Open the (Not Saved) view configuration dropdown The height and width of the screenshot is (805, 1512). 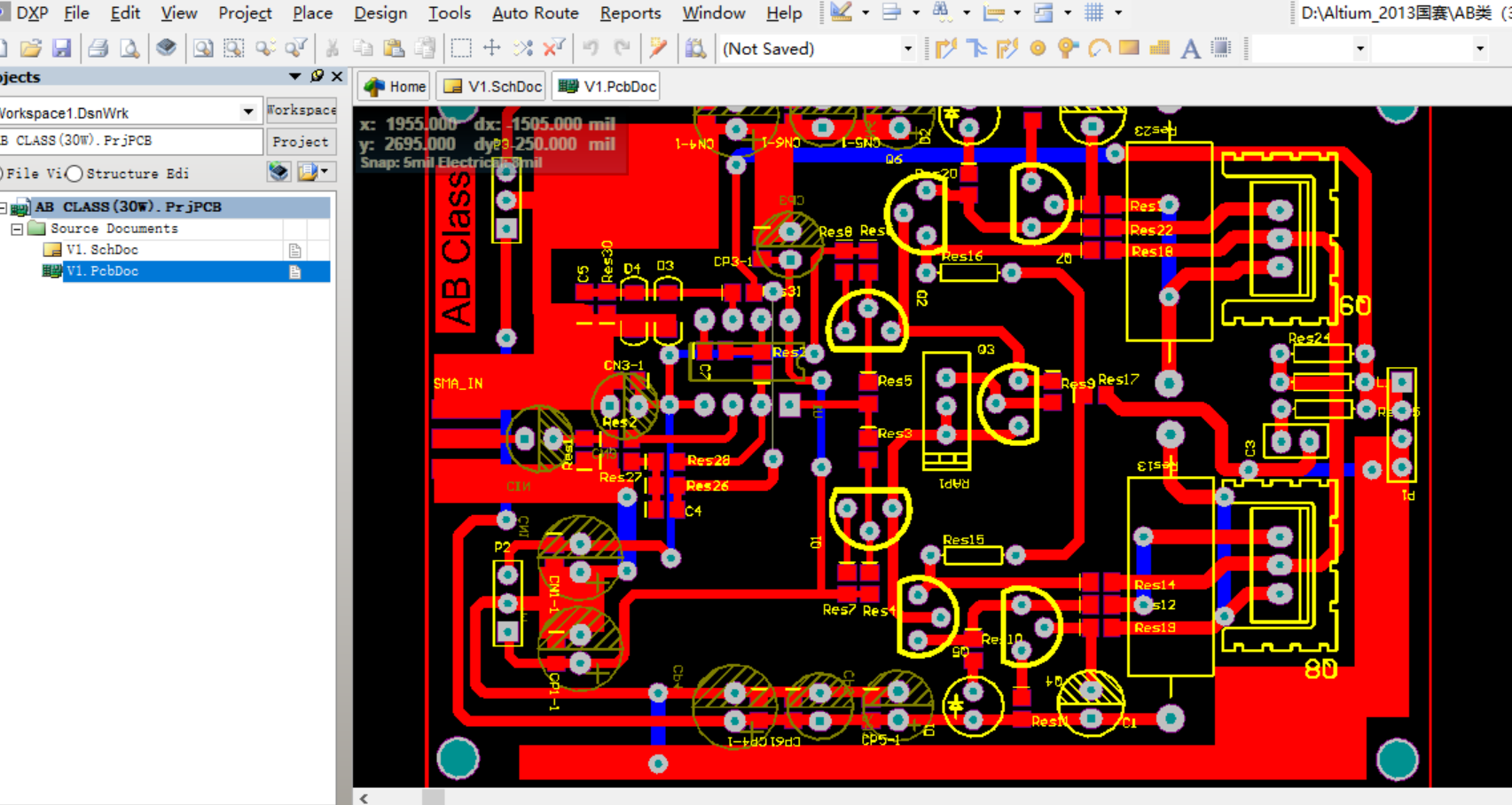(x=907, y=49)
